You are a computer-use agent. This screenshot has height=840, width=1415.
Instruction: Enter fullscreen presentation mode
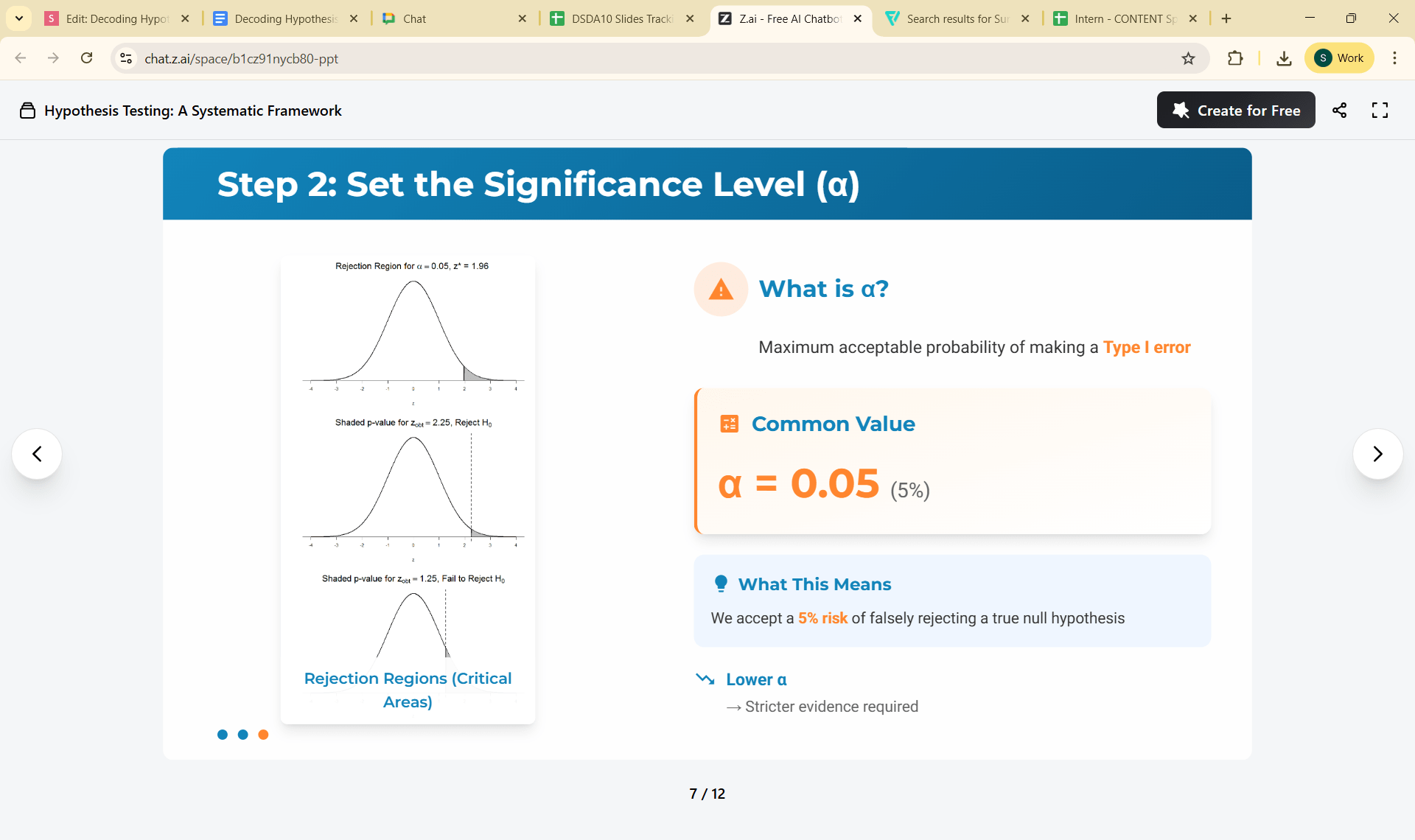(1380, 111)
